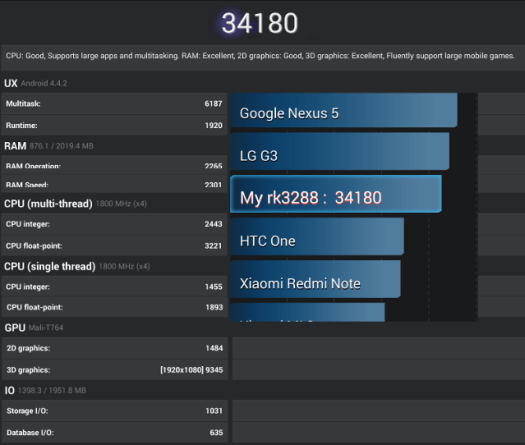Select single-thread CPU float-point 1893 row

click(115, 307)
